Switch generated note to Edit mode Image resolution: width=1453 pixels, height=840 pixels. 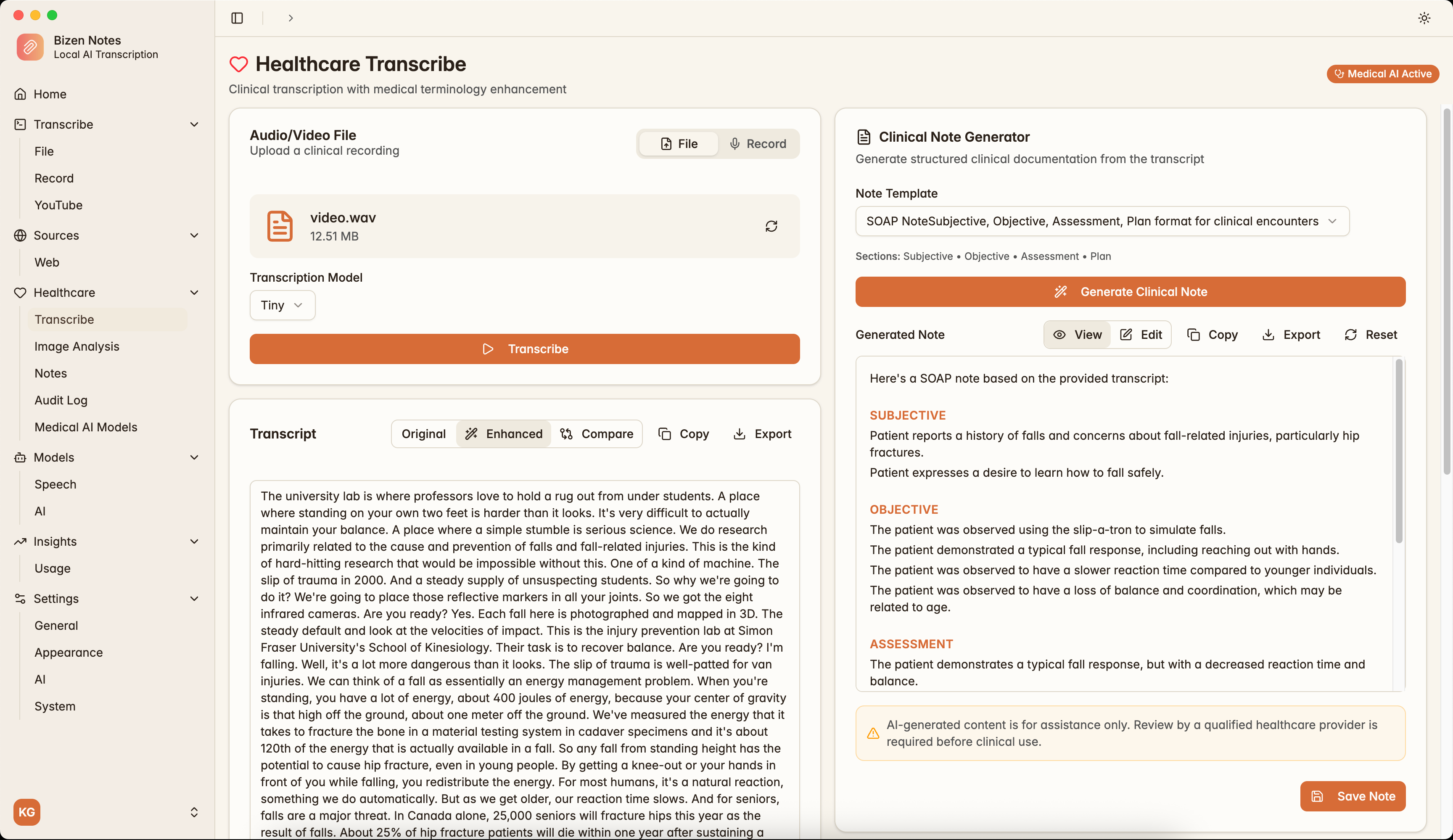(x=1141, y=334)
